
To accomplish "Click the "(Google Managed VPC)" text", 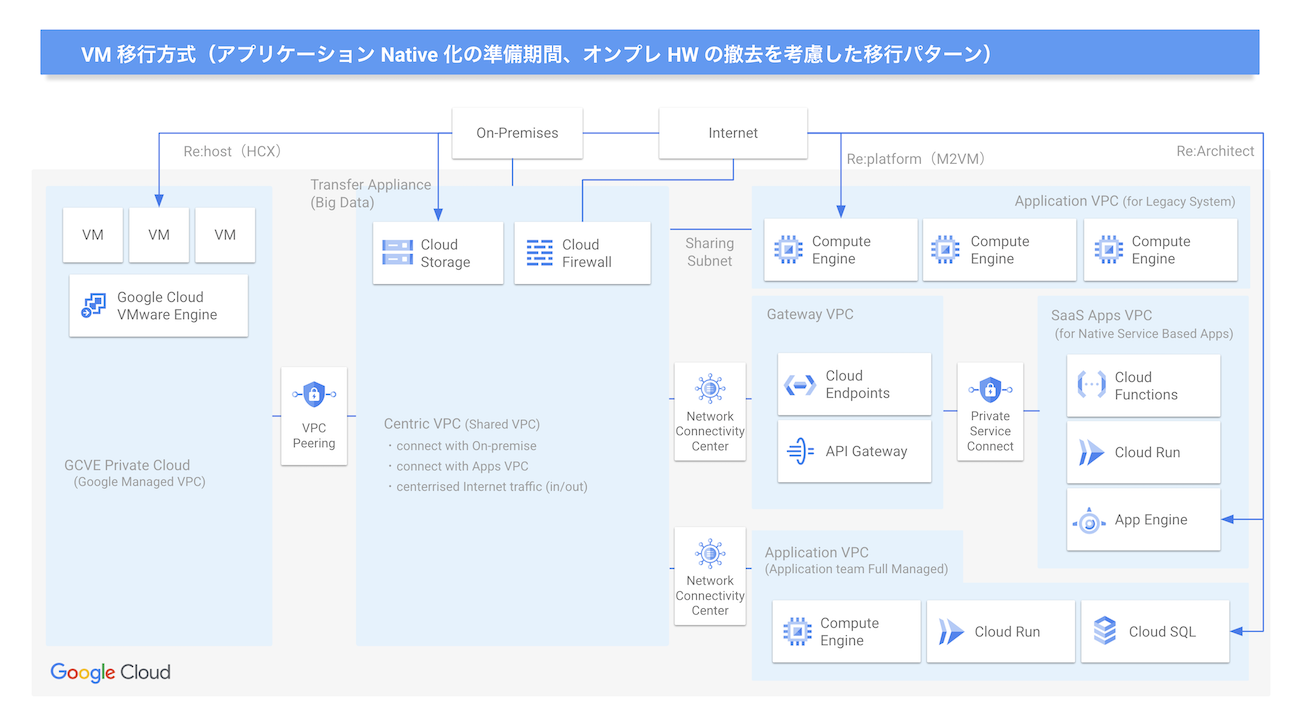I will click(139, 483).
